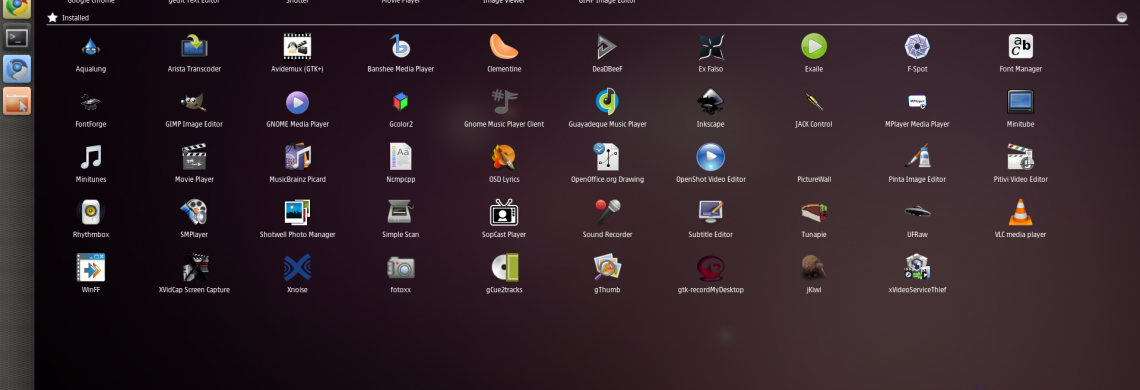
Task: Launch OpenOffice.org Drawing
Action: tap(607, 158)
